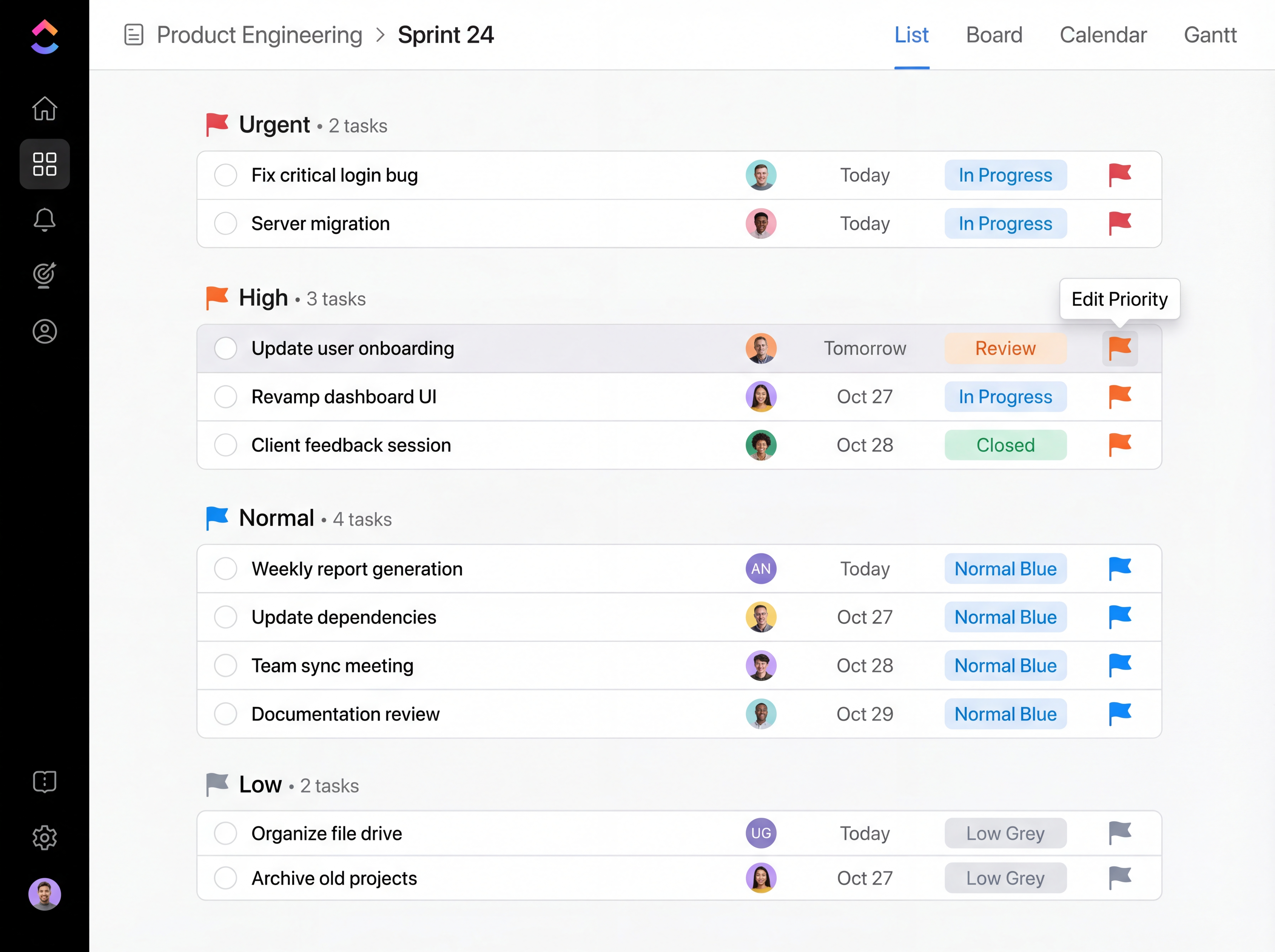Open the settings gear in sidebar
This screenshot has width=1275, height=952.
pyautogui.click(x=44, y=837)
